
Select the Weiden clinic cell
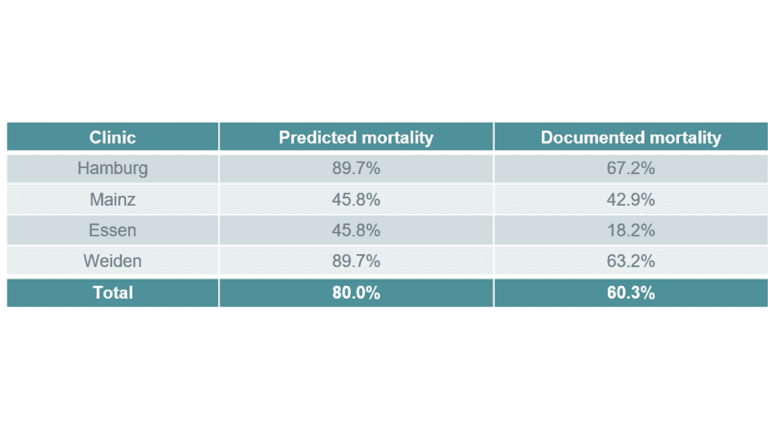pyautogui.click(x=112, y=261)
